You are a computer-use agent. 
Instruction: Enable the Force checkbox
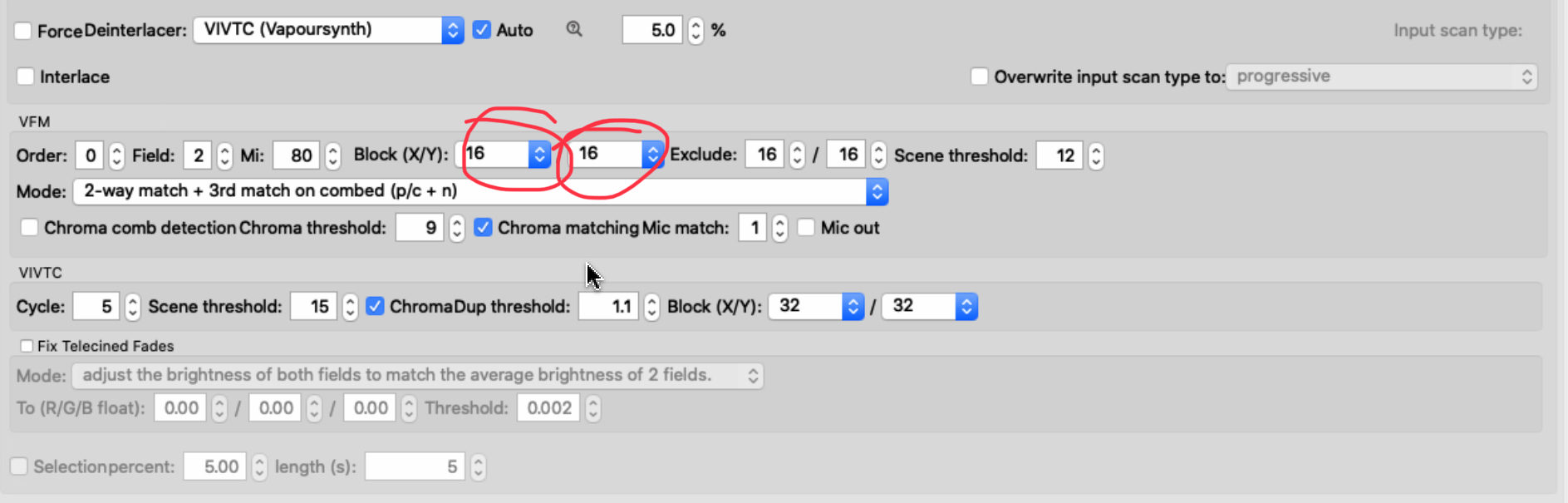point(23,31)
